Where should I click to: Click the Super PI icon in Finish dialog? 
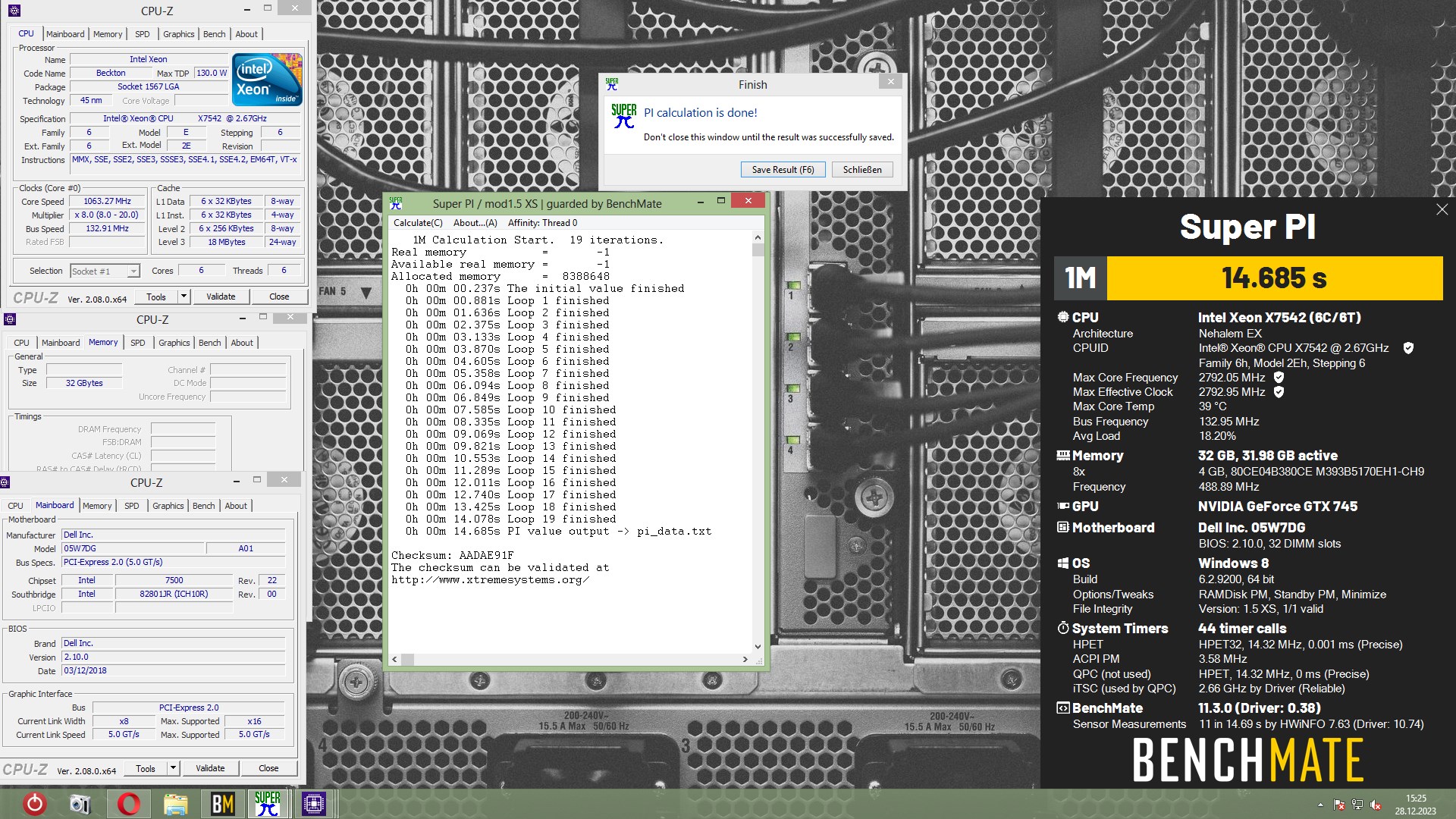[623, 116]
